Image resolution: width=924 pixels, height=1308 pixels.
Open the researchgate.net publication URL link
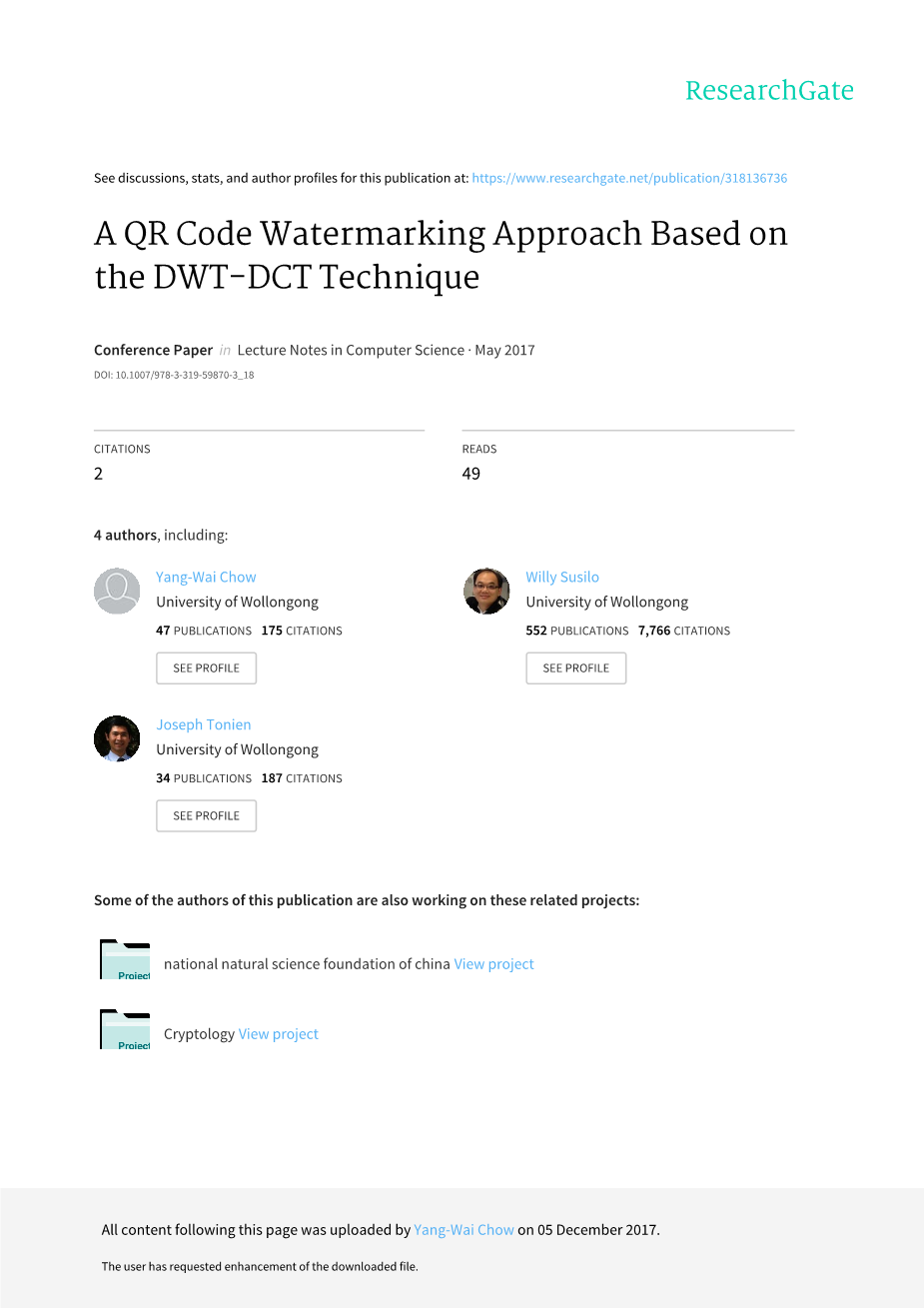629,178
